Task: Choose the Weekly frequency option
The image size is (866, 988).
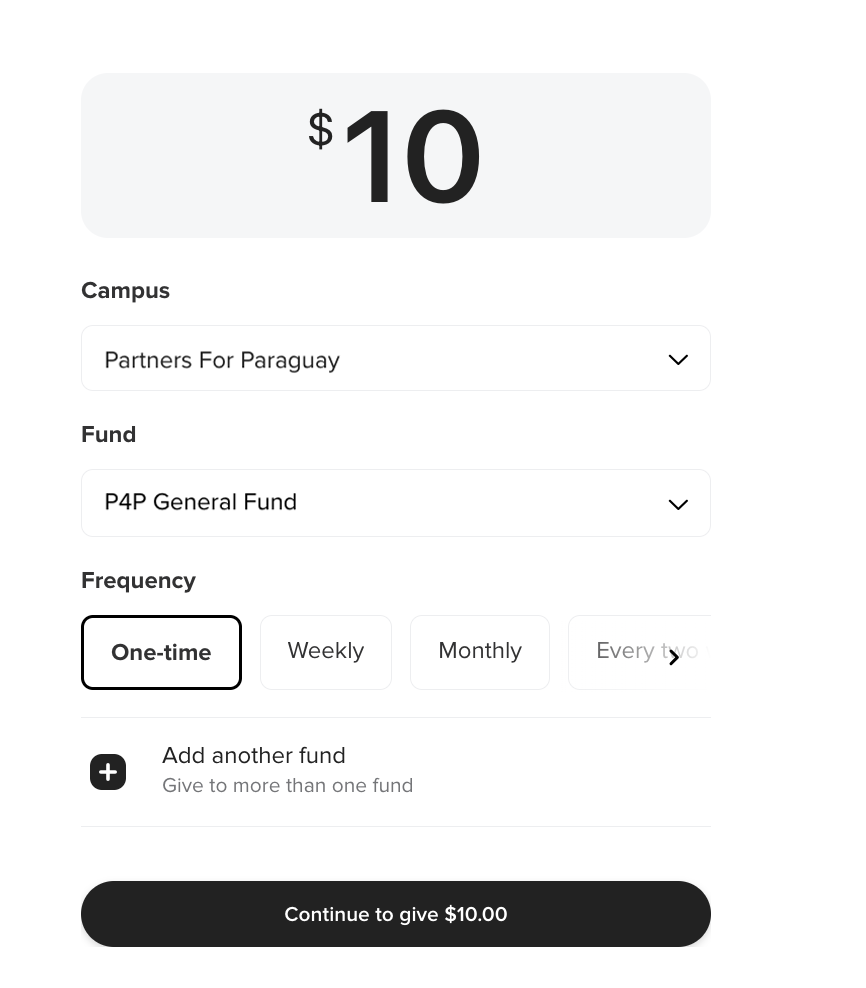Action: pyautogui.click(x=326, y=652)
